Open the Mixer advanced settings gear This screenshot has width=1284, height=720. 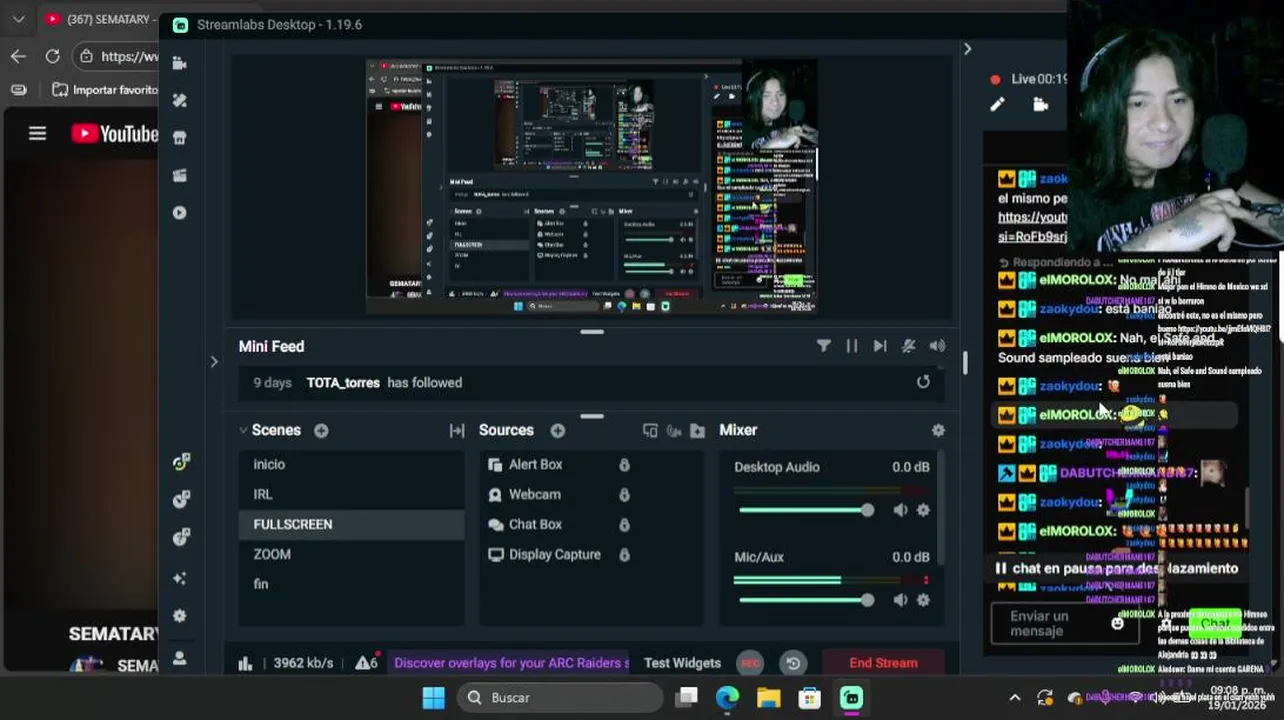938,430
